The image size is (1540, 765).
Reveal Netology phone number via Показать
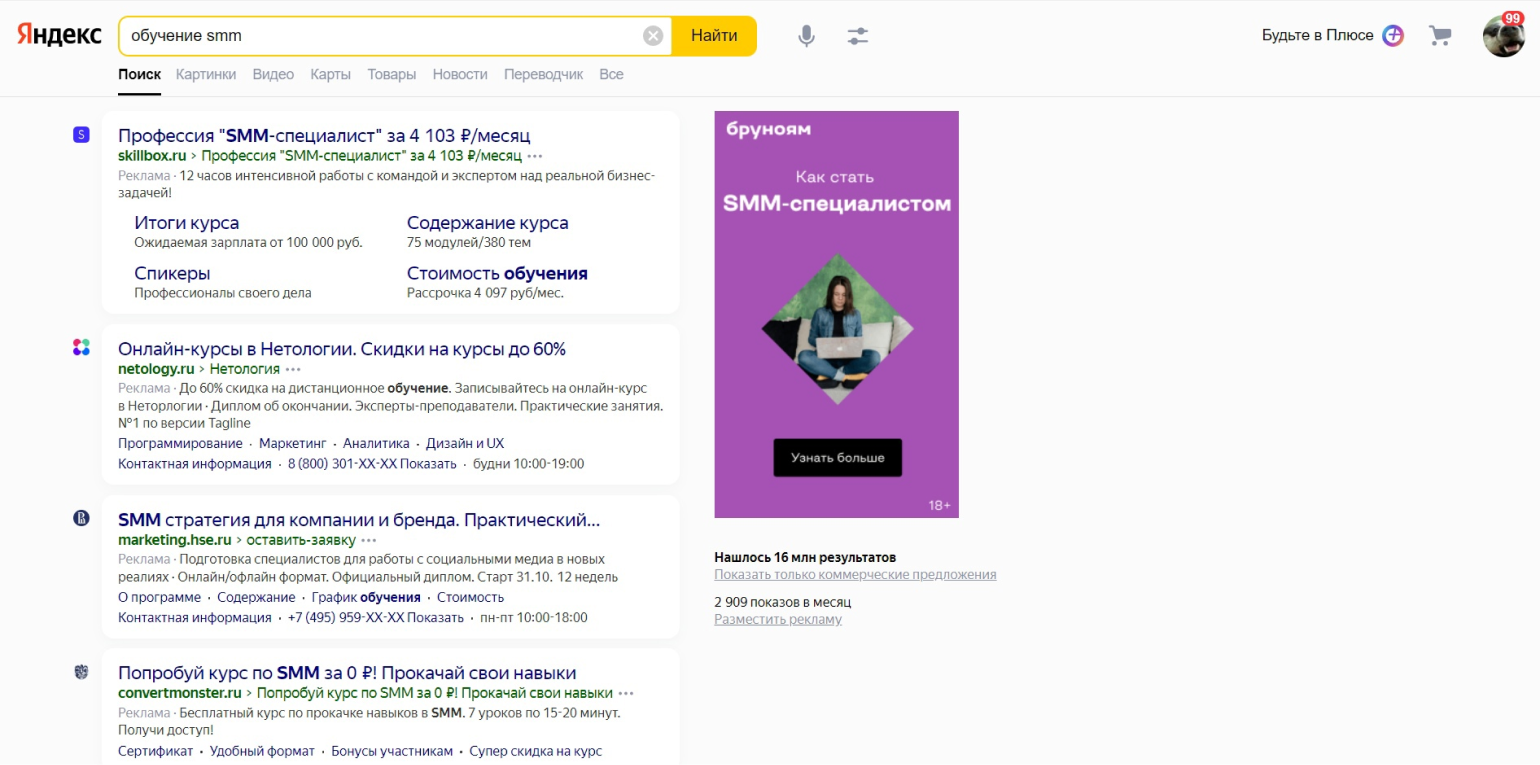tap(432, 464)
